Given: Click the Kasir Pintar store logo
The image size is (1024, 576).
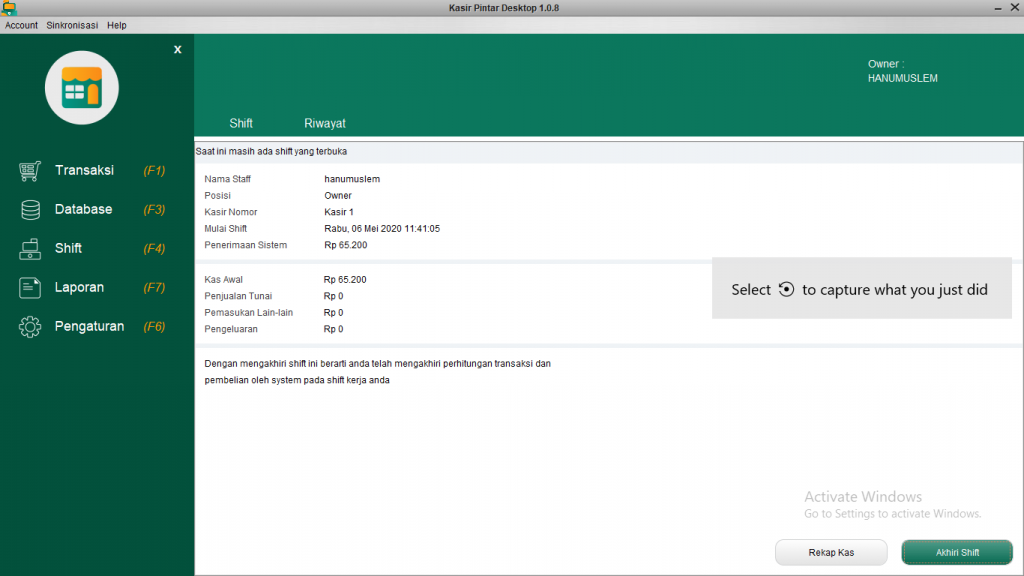Looking at the screenshot, I should 82,88.
